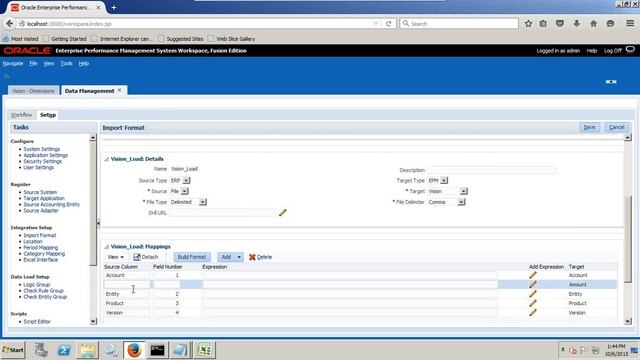Open the Location task link
Viewport: 640px width, 360px height.
33,242
